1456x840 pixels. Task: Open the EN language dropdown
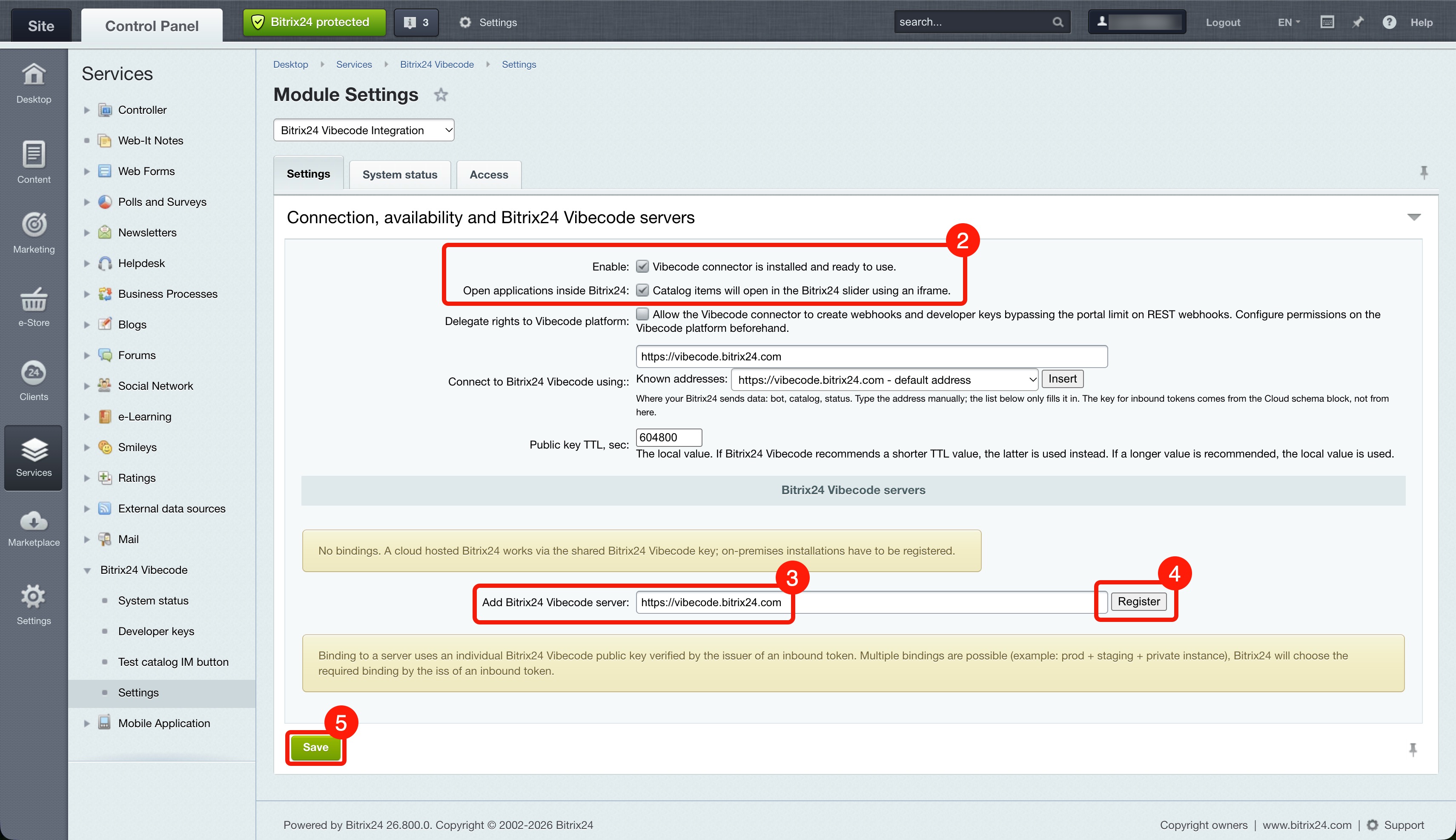(x=1289, y=22)
